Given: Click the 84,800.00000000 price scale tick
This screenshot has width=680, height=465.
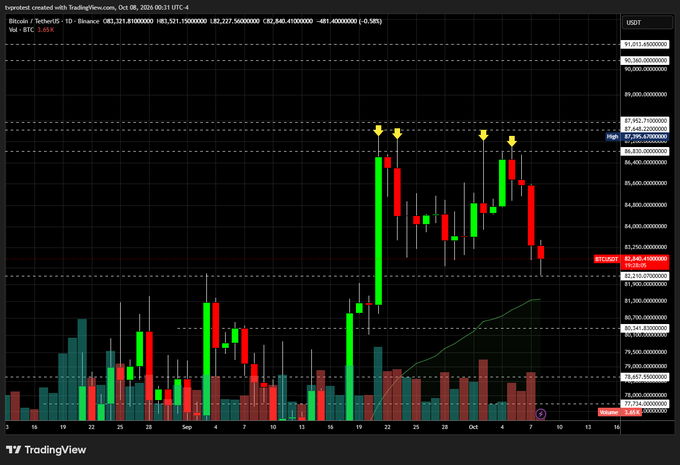Looking at the screenshot, I should pos(645,205).
